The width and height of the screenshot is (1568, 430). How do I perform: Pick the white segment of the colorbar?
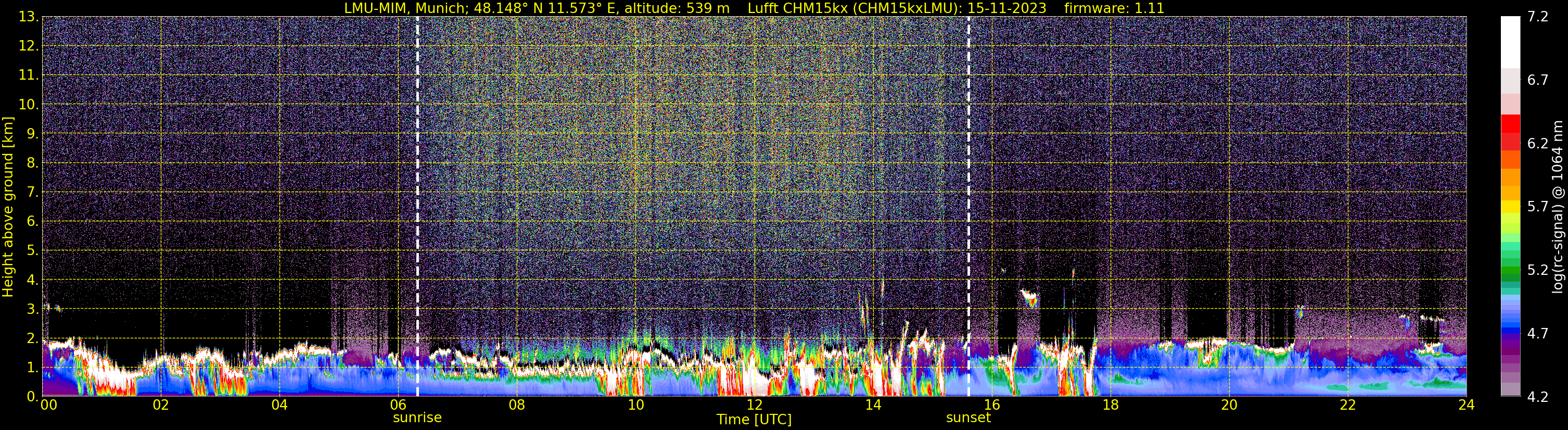coord(1510,42)
